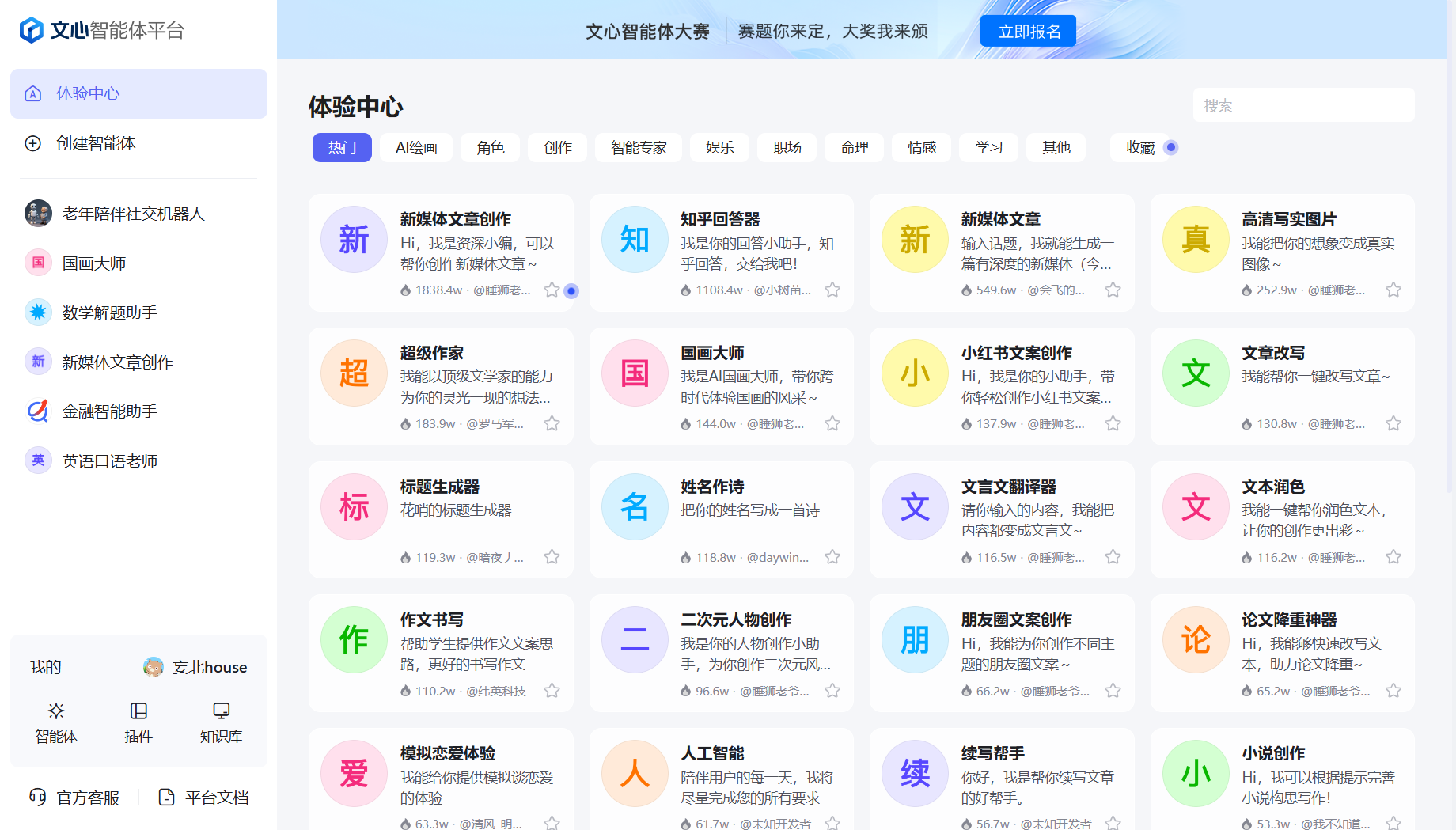The height and width of the screenshot is (830, 1456).
Task: Star the 文章改写 card
Action: click(1393, 424)
